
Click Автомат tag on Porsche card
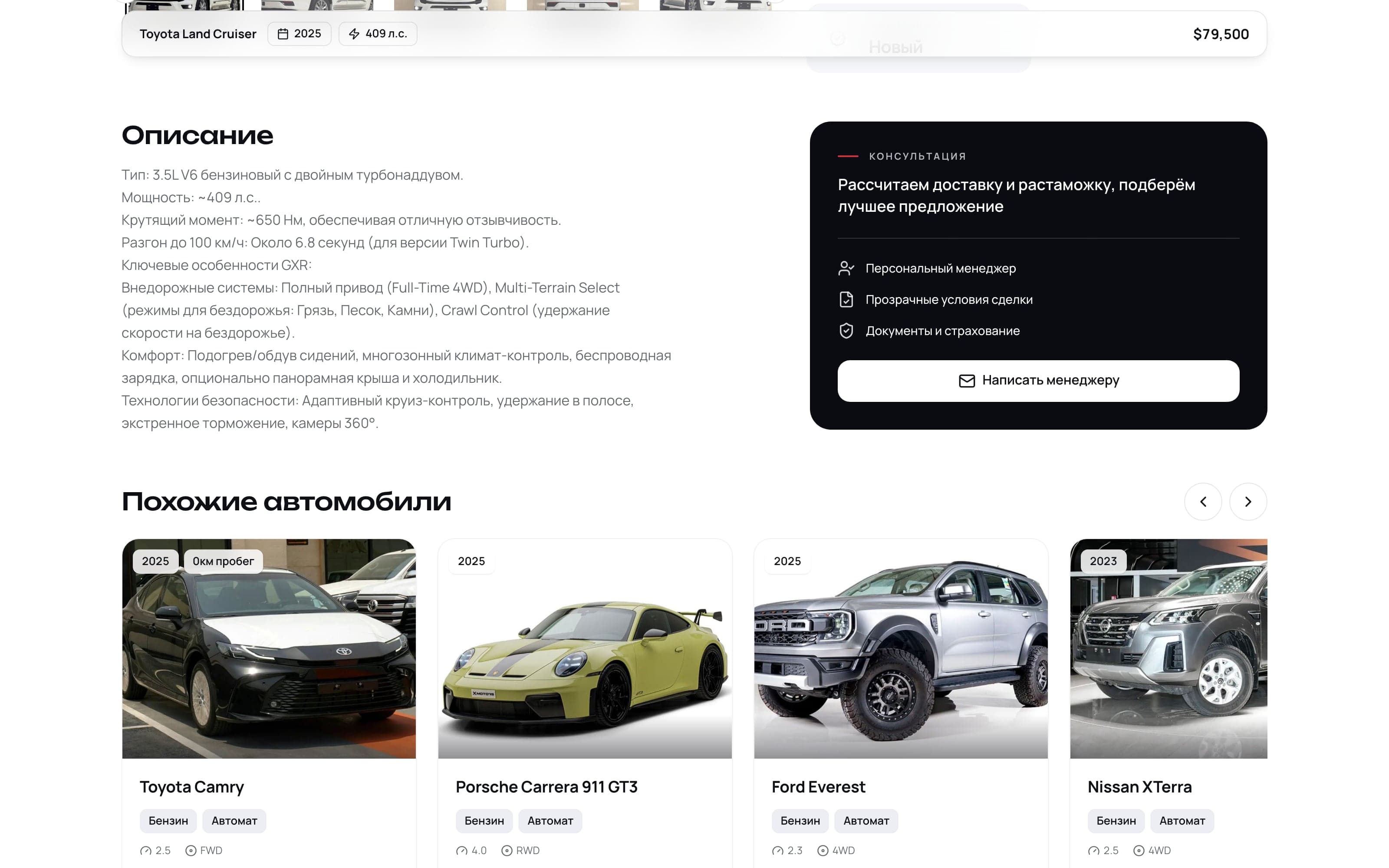click(550, 821)
